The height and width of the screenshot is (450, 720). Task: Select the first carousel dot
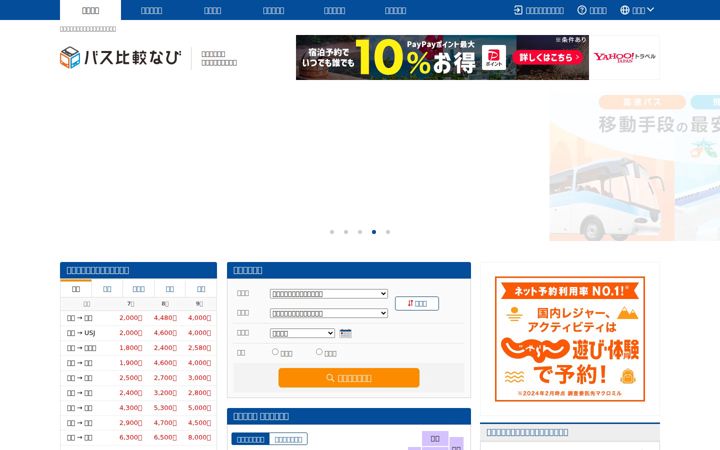click(x=332, y=232)
